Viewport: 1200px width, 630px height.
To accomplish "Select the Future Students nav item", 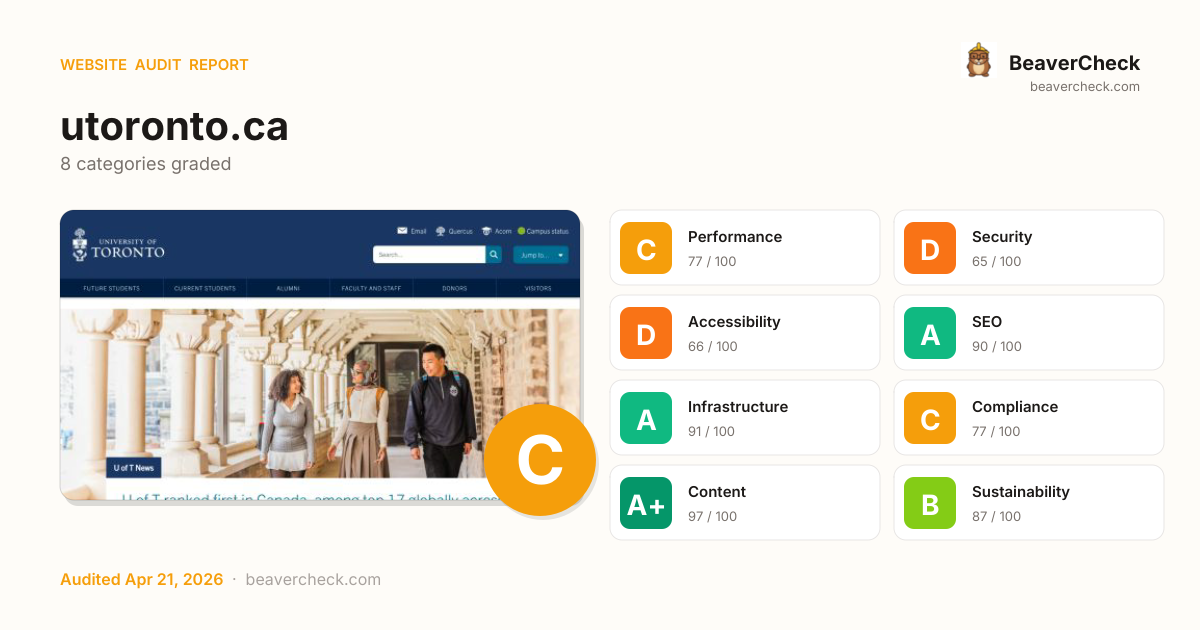I will tap(111, 288).
